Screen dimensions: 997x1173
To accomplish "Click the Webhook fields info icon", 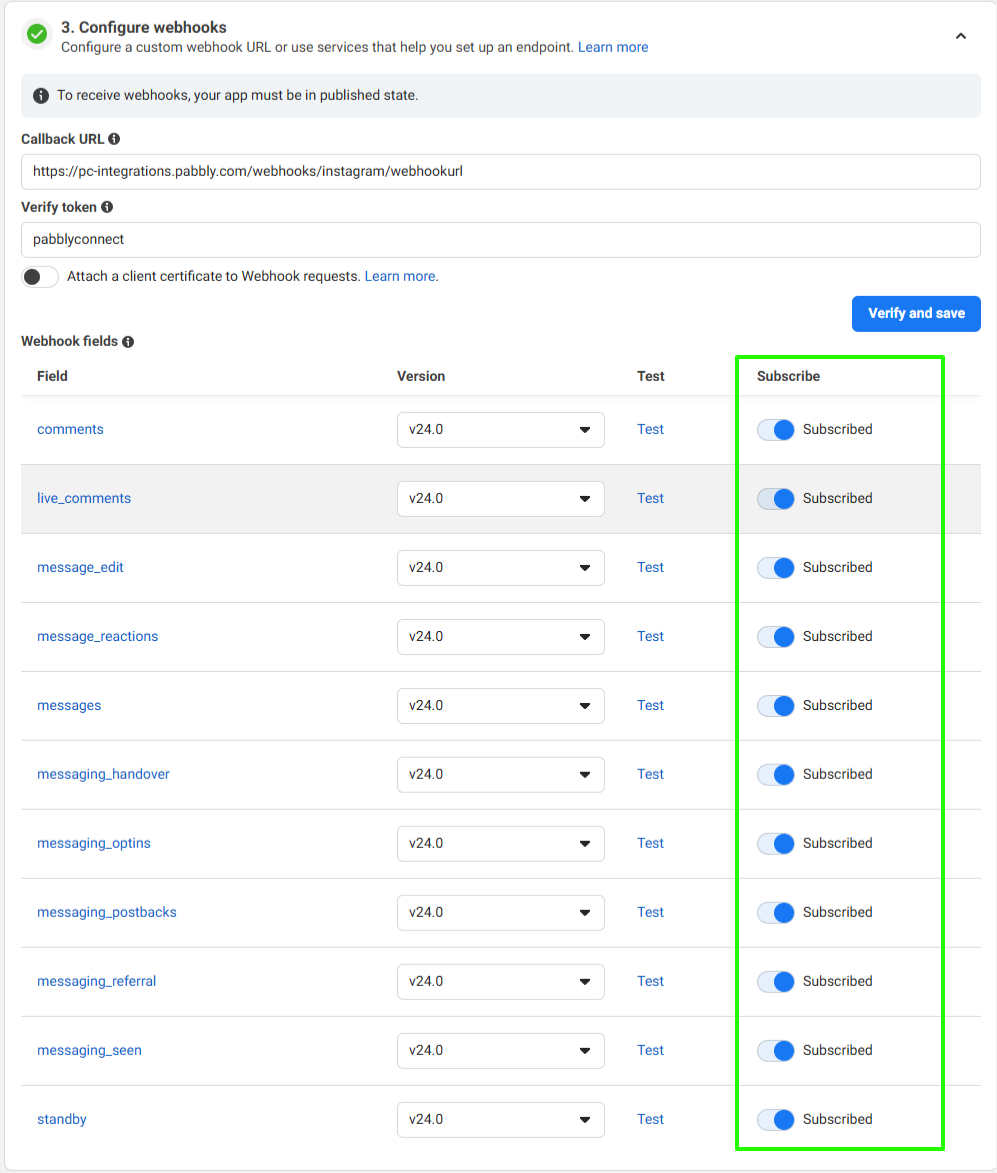I will 128,342.
